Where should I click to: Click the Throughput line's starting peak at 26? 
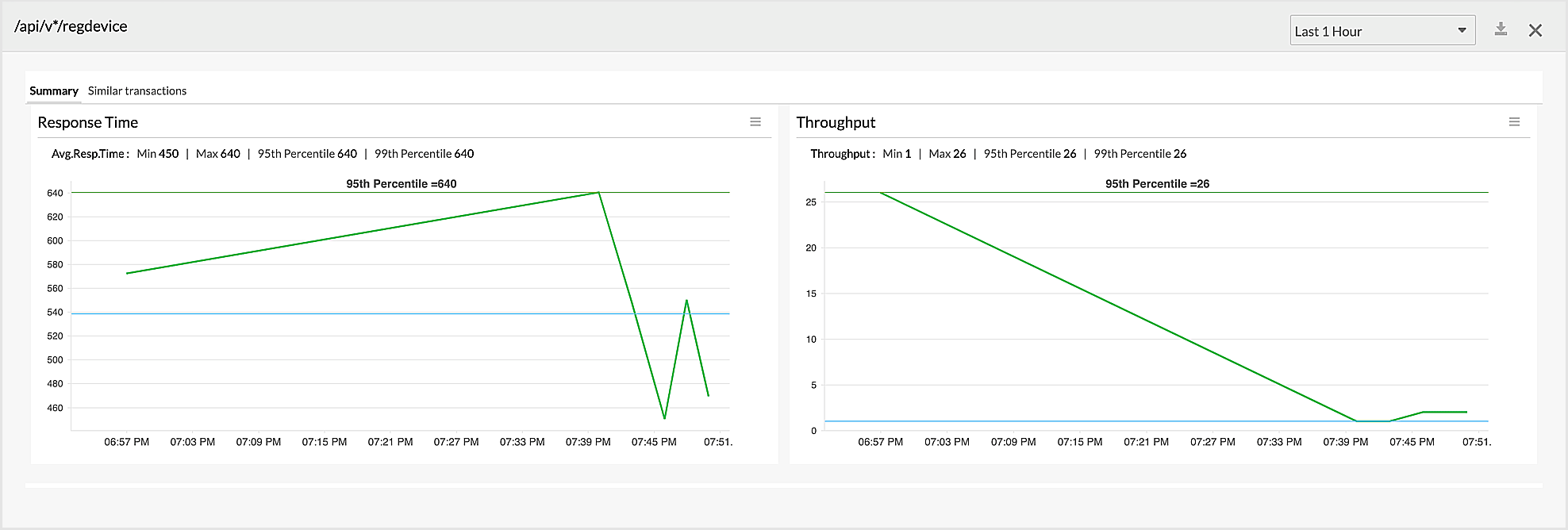click(880, 193)
